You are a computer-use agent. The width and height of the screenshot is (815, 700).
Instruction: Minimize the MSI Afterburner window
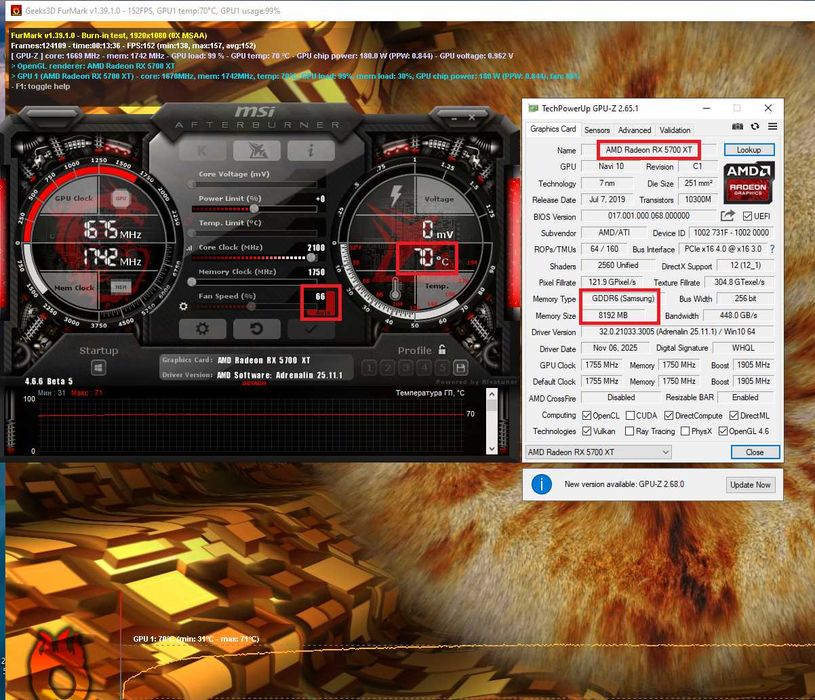coord(455,118)
